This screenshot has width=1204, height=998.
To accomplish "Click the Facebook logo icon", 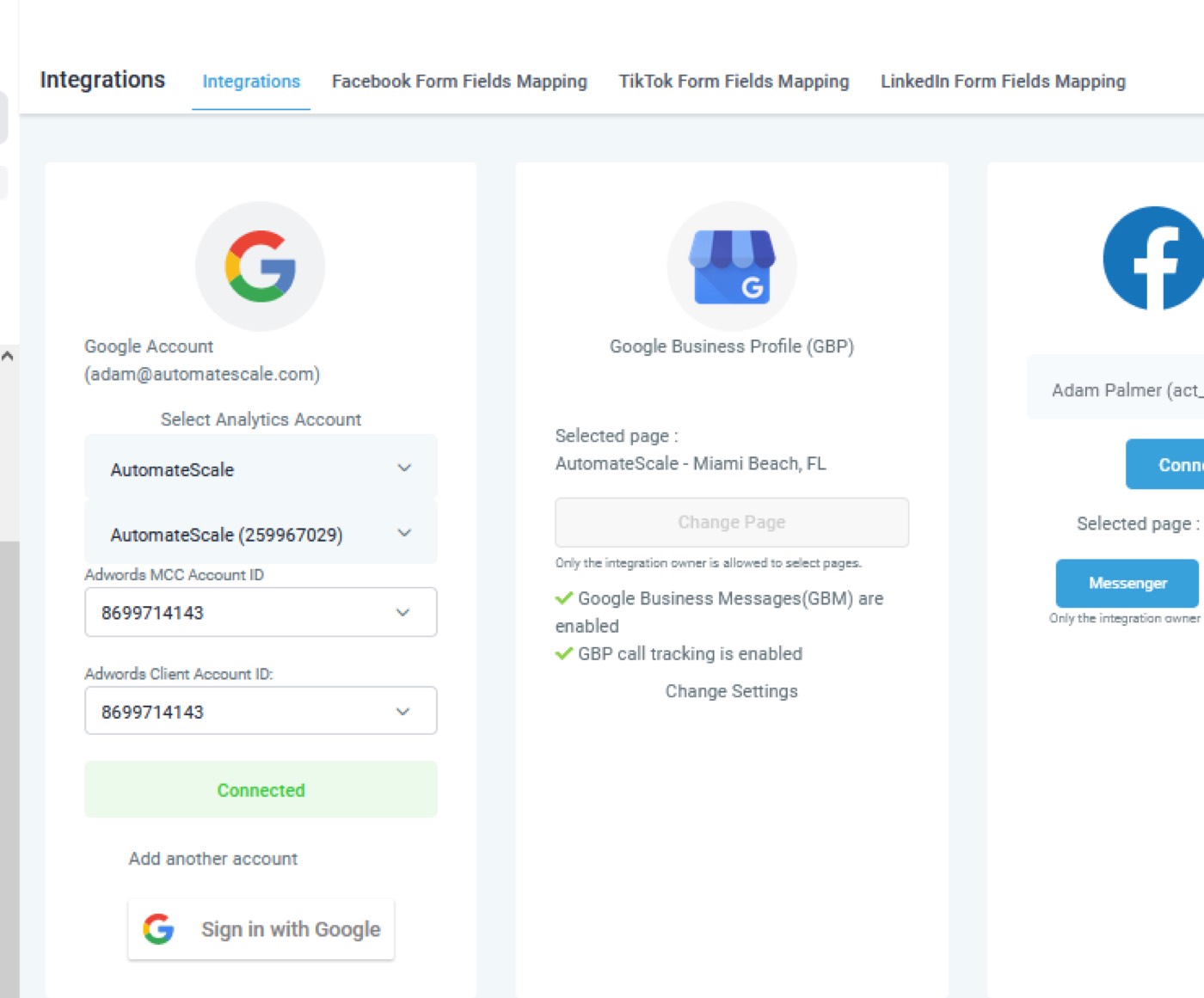I will coord(1153,258).
